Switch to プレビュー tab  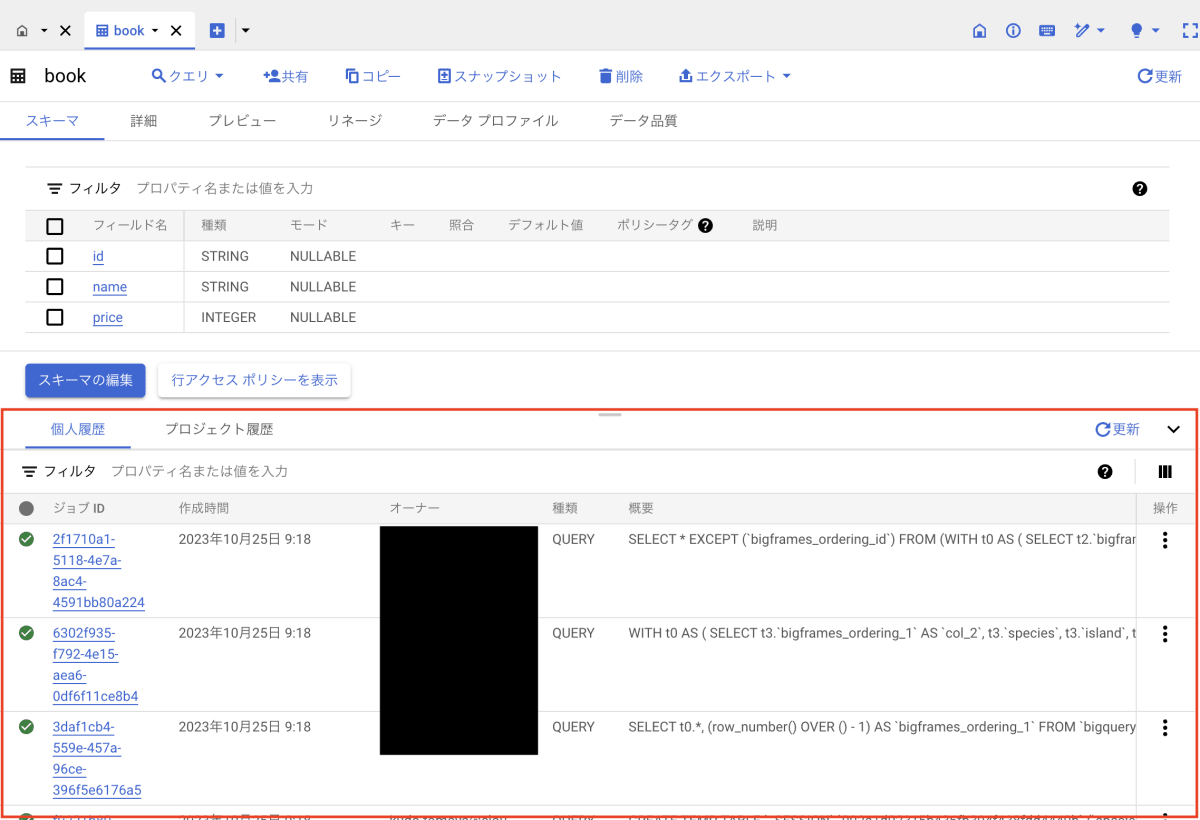(242, 120)
